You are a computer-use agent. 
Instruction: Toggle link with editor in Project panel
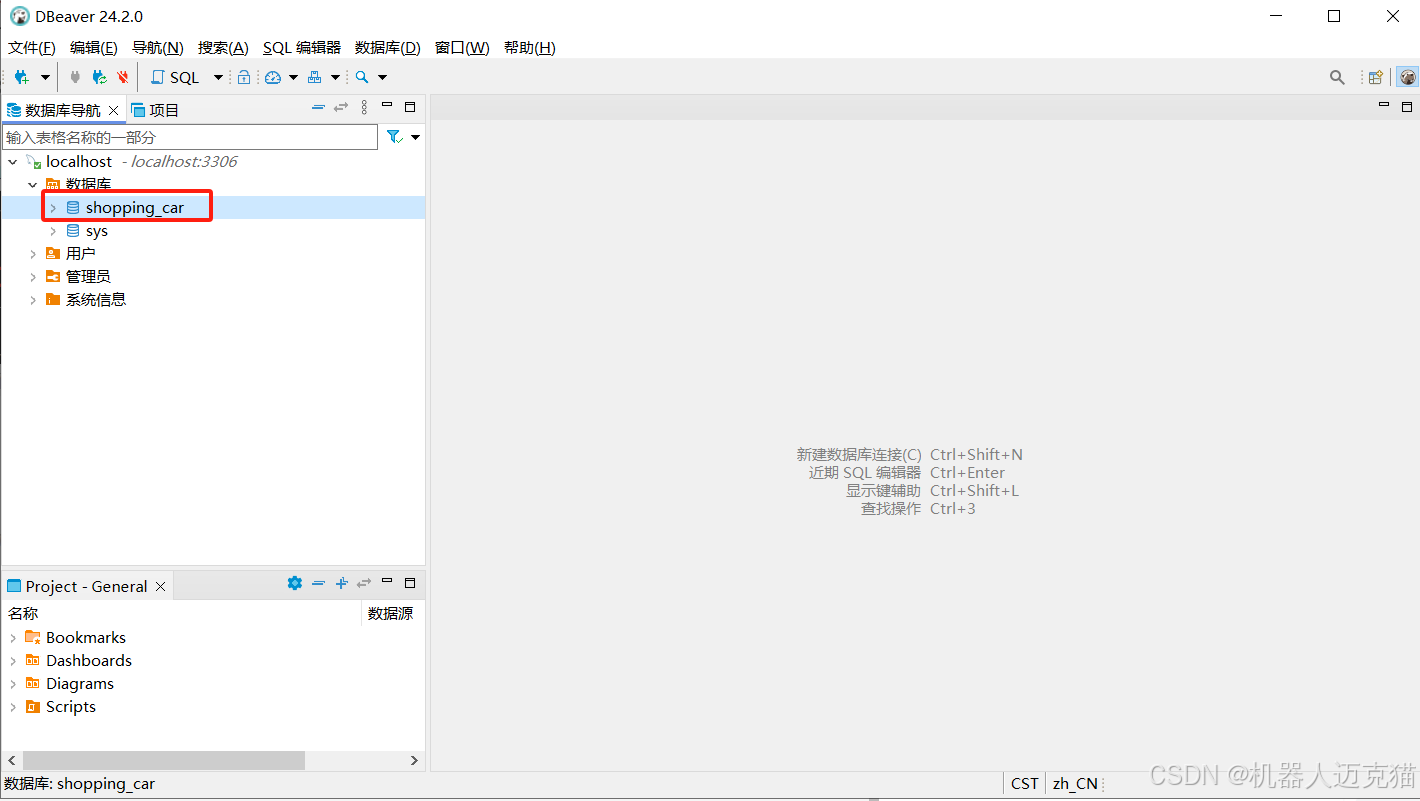[x=364, y=583]
